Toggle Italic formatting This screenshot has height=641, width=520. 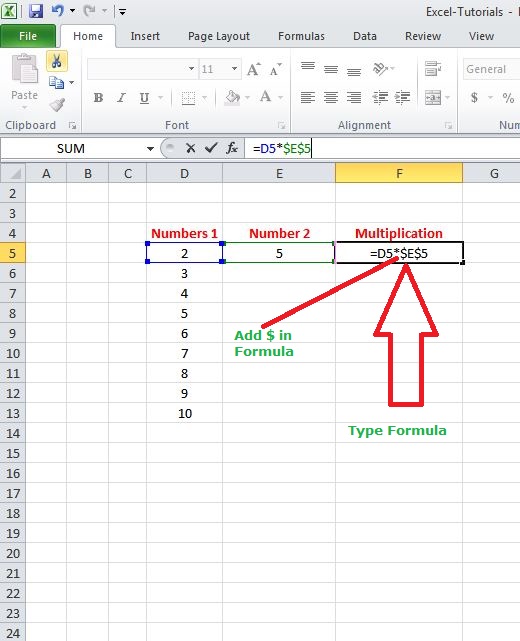click(121, 98)
